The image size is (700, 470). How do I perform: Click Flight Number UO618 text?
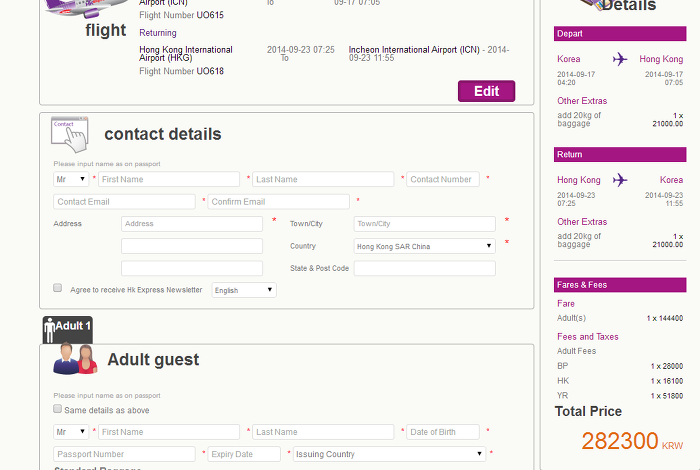click(181, 71)
